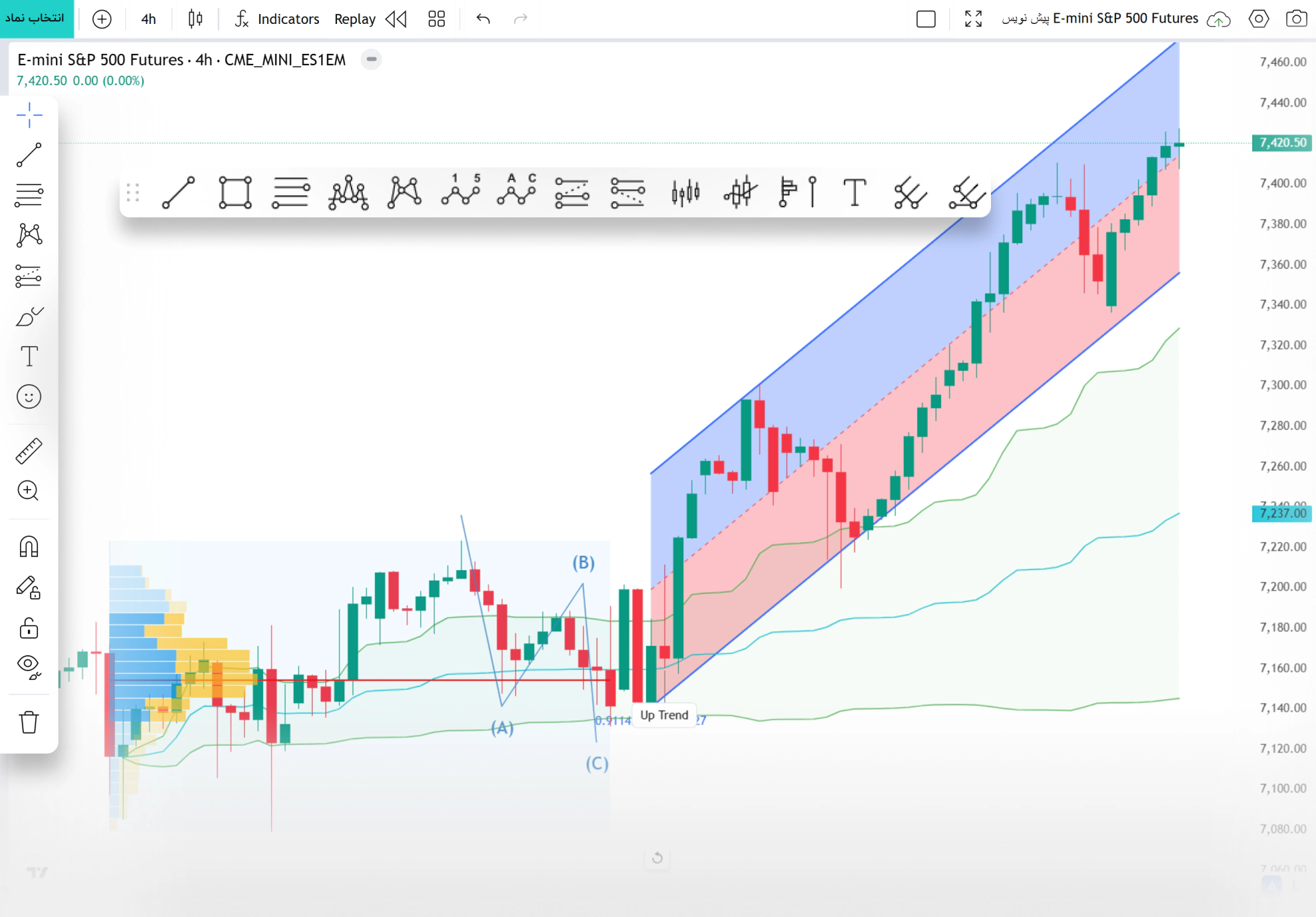Viewport: 1316px width, 917px height.
Task: Collapse the chart legend with the minus button
Action: 372,59
